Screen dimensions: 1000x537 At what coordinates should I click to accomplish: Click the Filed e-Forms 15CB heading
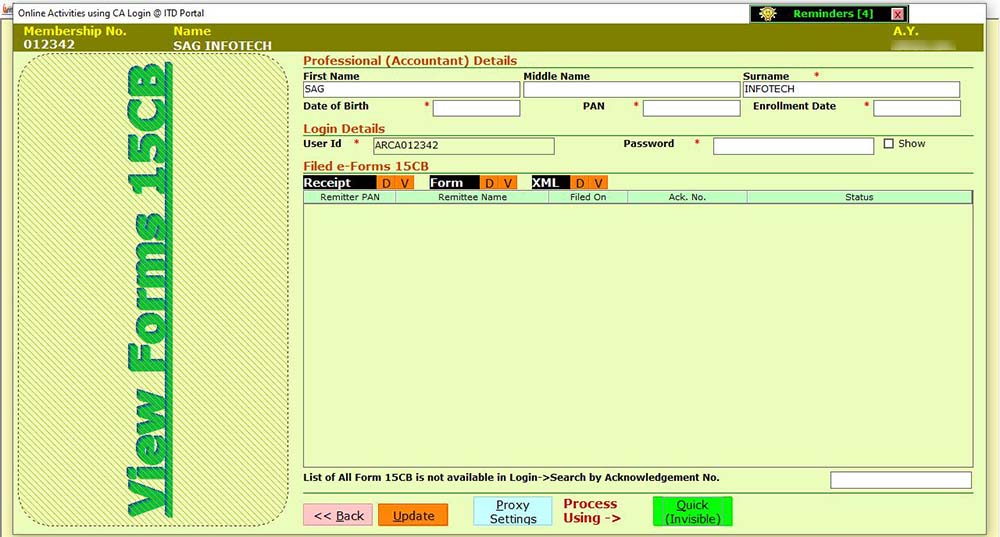(365, 166)
